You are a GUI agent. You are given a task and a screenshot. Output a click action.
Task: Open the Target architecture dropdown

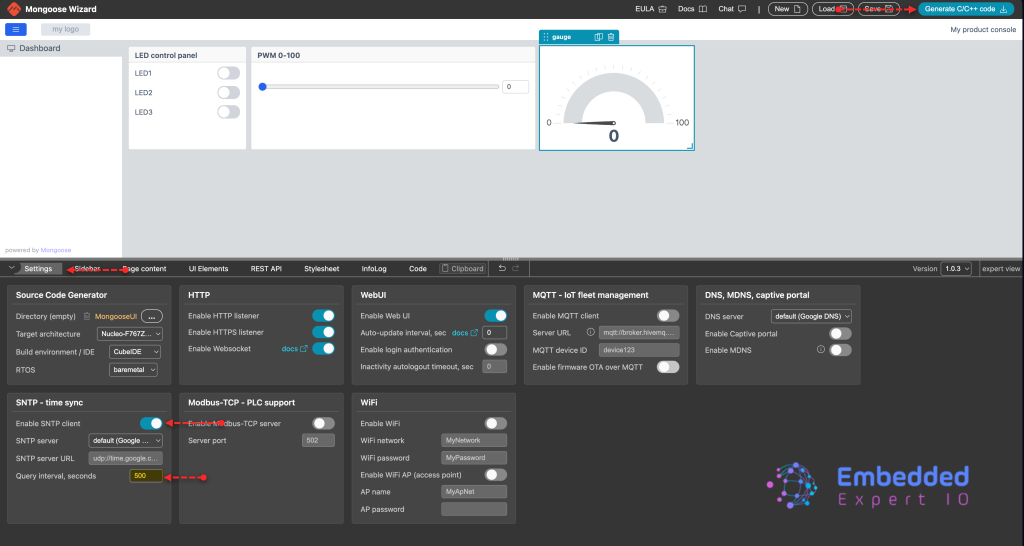[x=130, y=334]
